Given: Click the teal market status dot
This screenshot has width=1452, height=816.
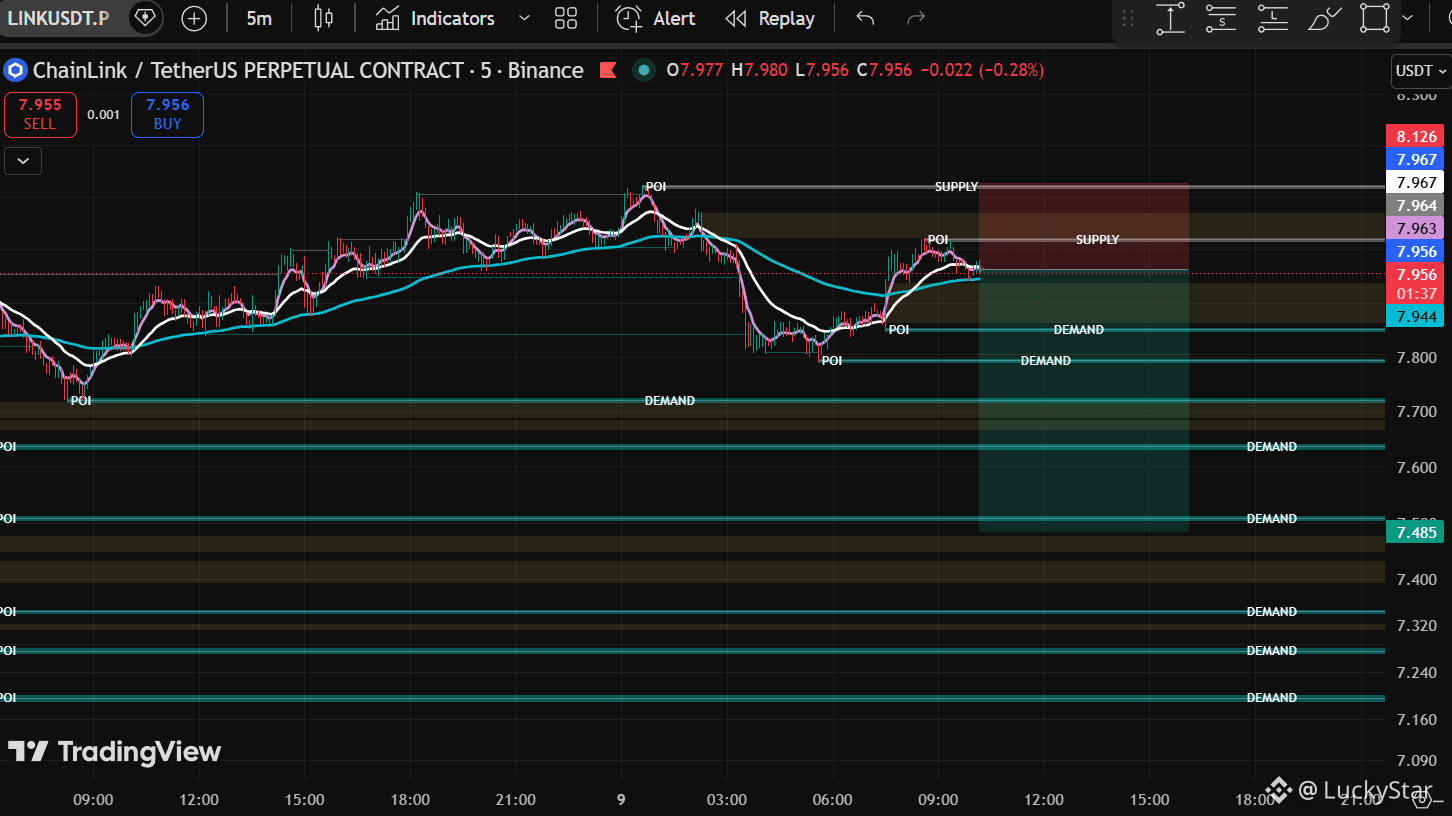Looking at the screenshot, I should click(644, 70).
